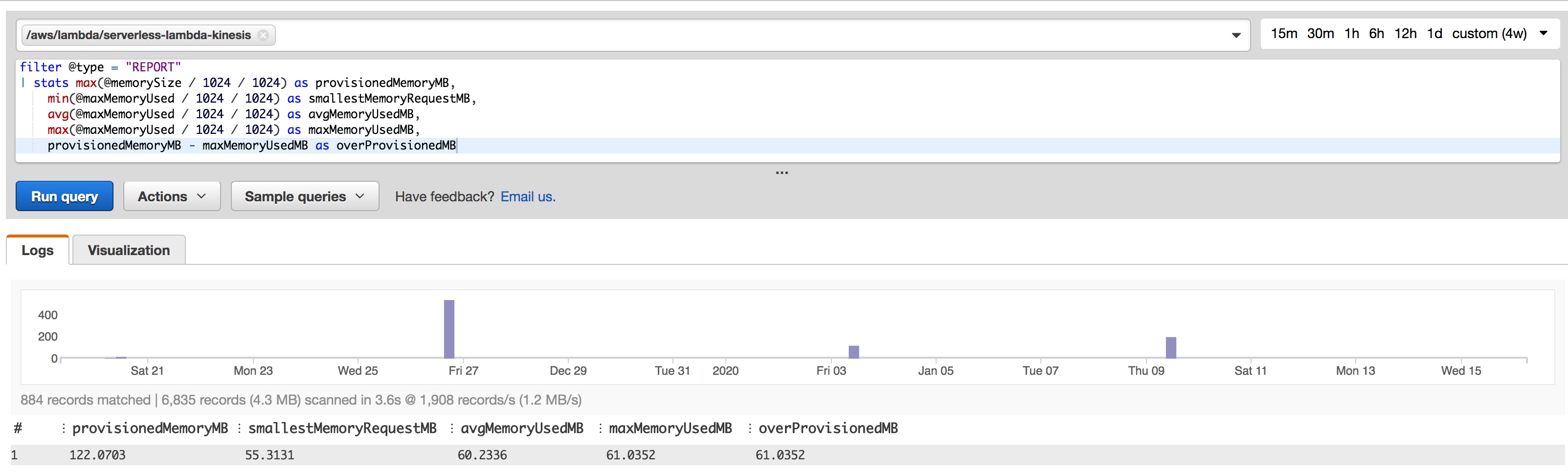Viewport: 1568px width, 474px height.
Task: Click the value 55.3131 in row 1
Action: [269, 455]
